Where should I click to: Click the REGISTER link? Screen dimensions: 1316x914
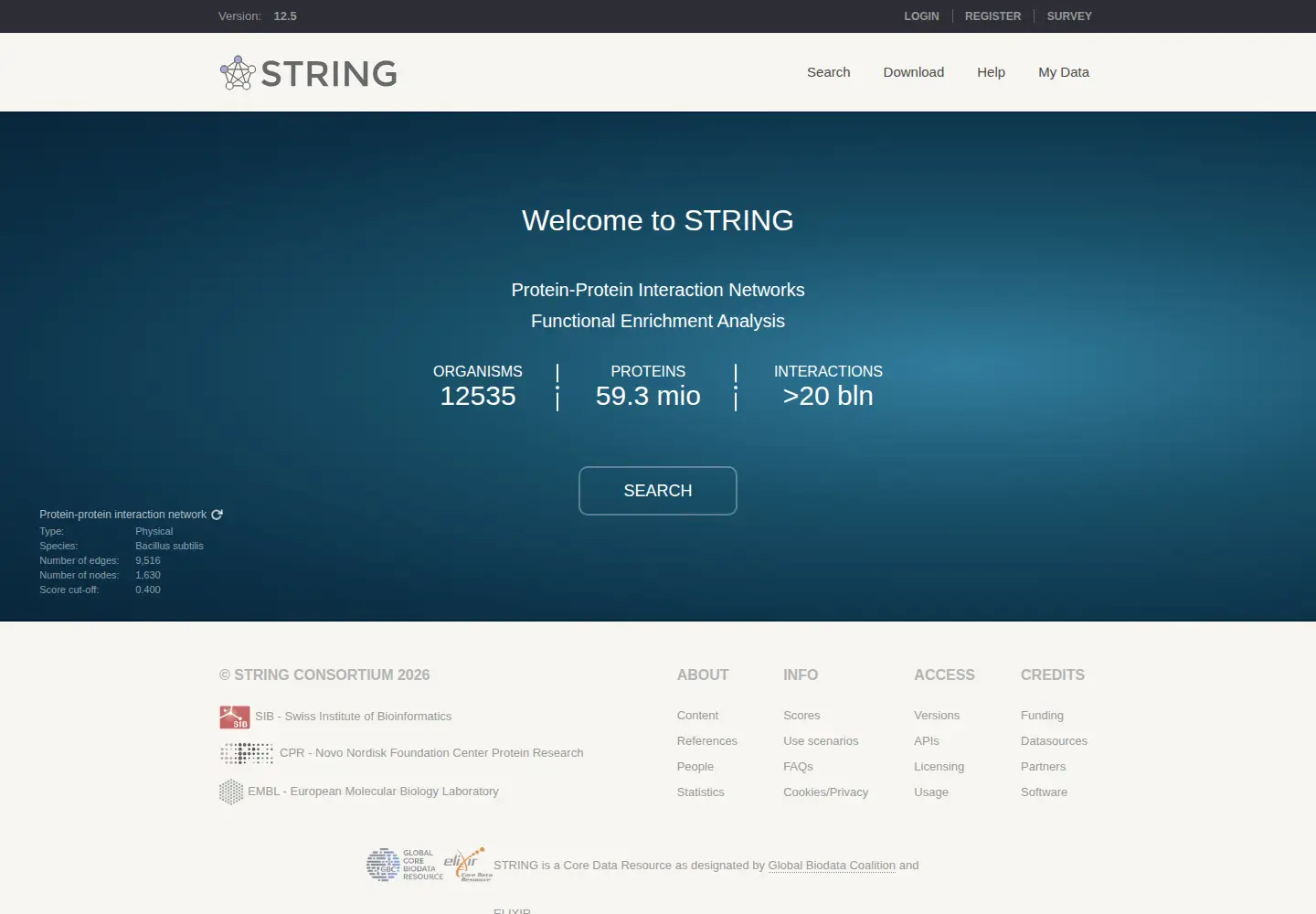993,16
